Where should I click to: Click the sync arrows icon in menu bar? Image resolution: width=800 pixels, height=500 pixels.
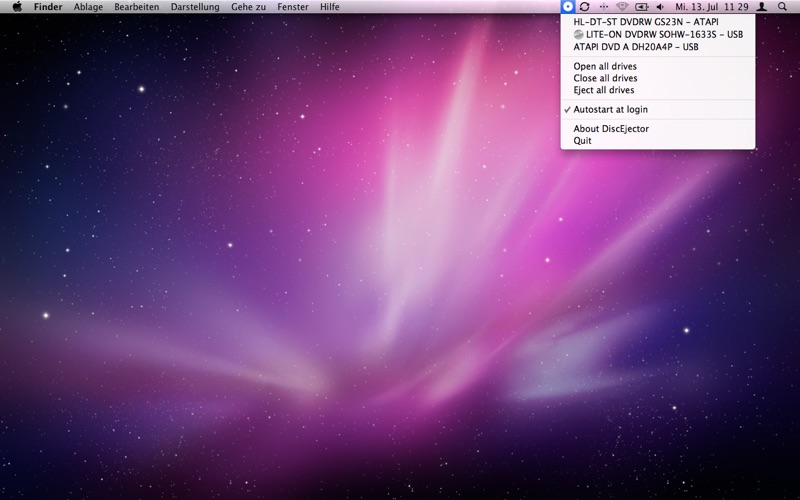tap(585, 7)
